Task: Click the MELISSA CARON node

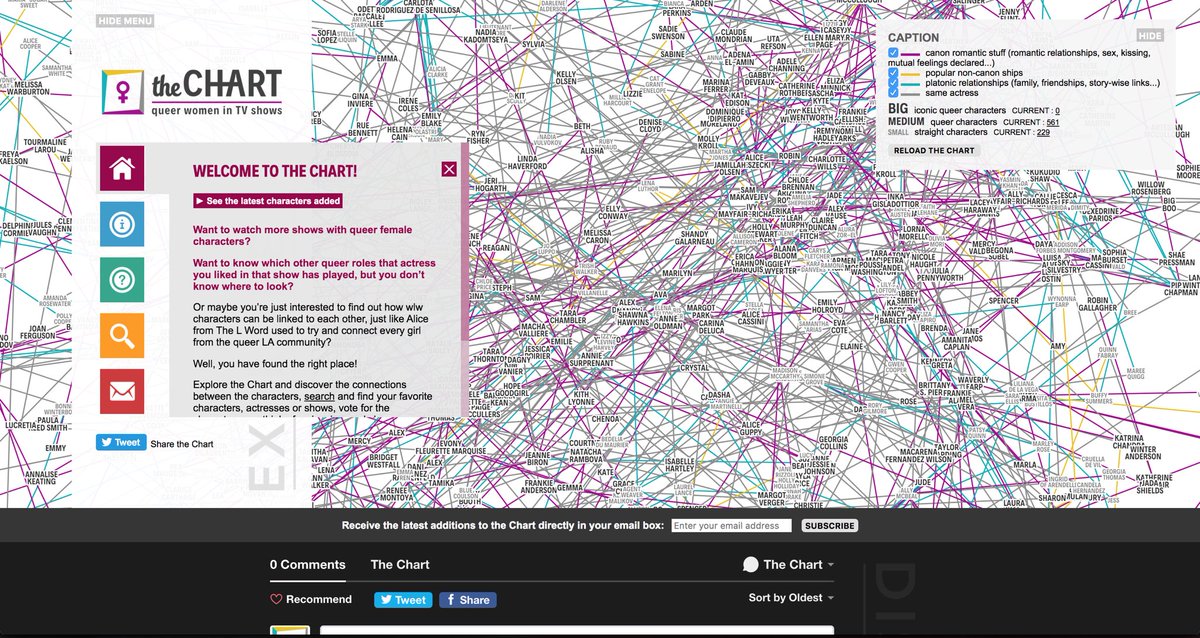Action: pyautogui.click(x=597, y=235)
